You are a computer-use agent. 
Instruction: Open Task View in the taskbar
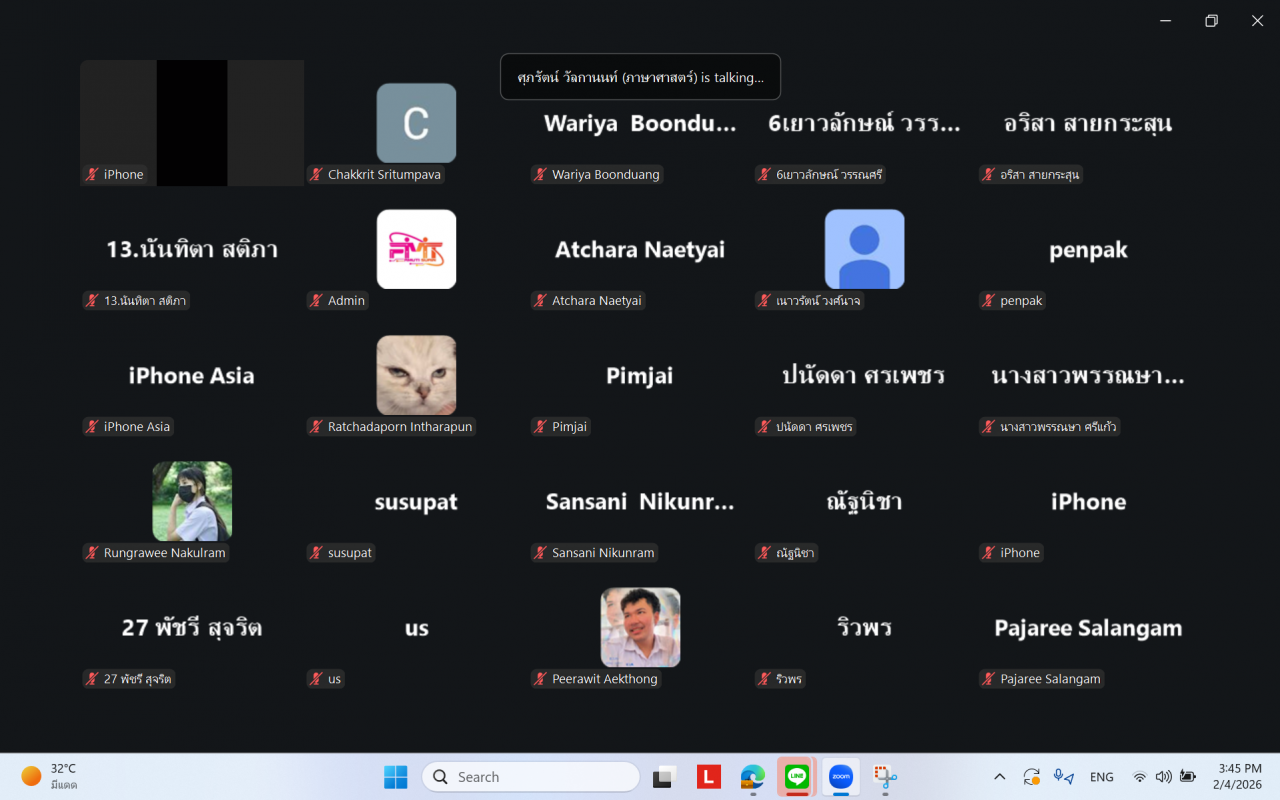point(665,777)
